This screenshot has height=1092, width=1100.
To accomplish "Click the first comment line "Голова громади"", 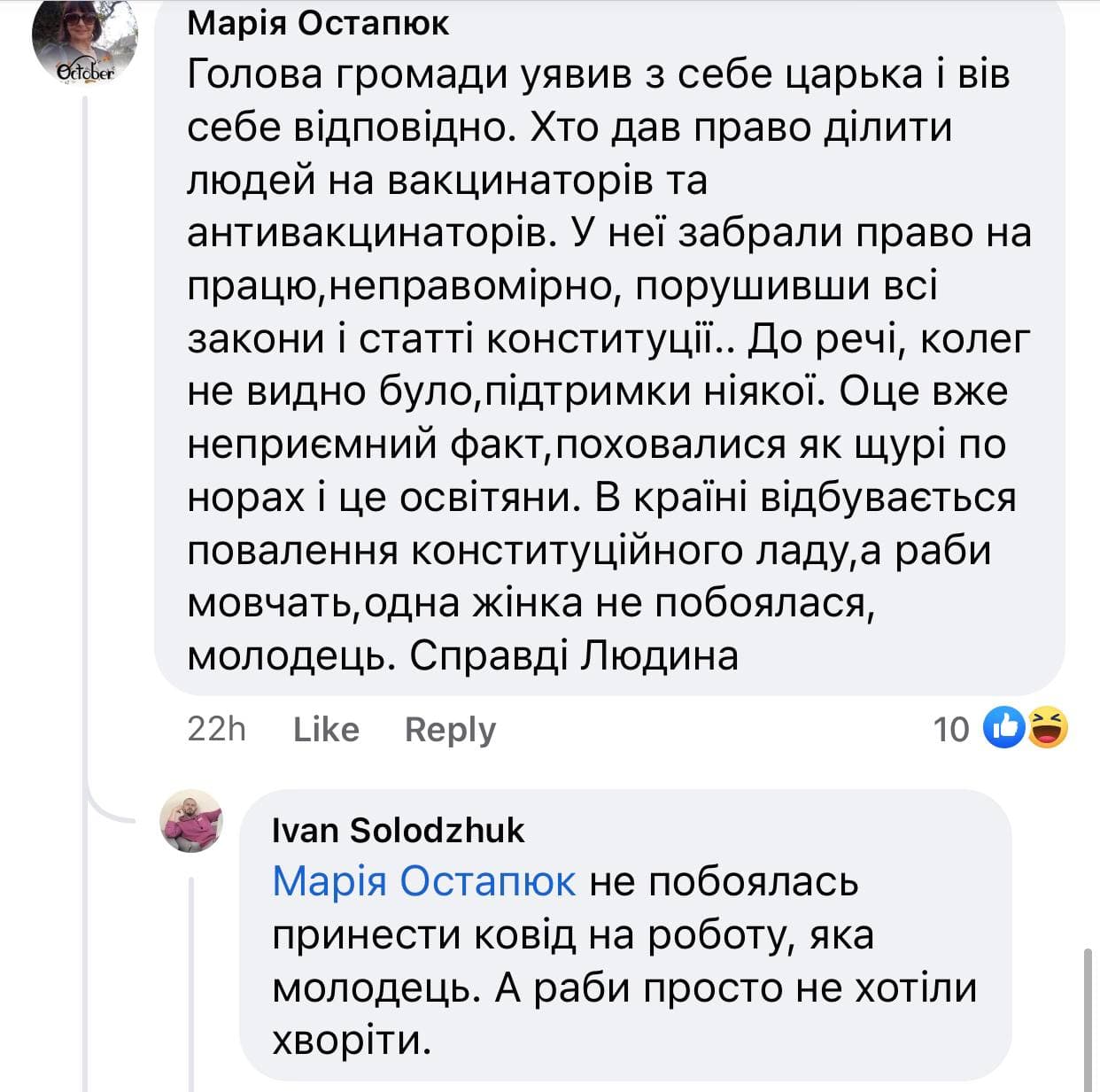I will (345, 75).
